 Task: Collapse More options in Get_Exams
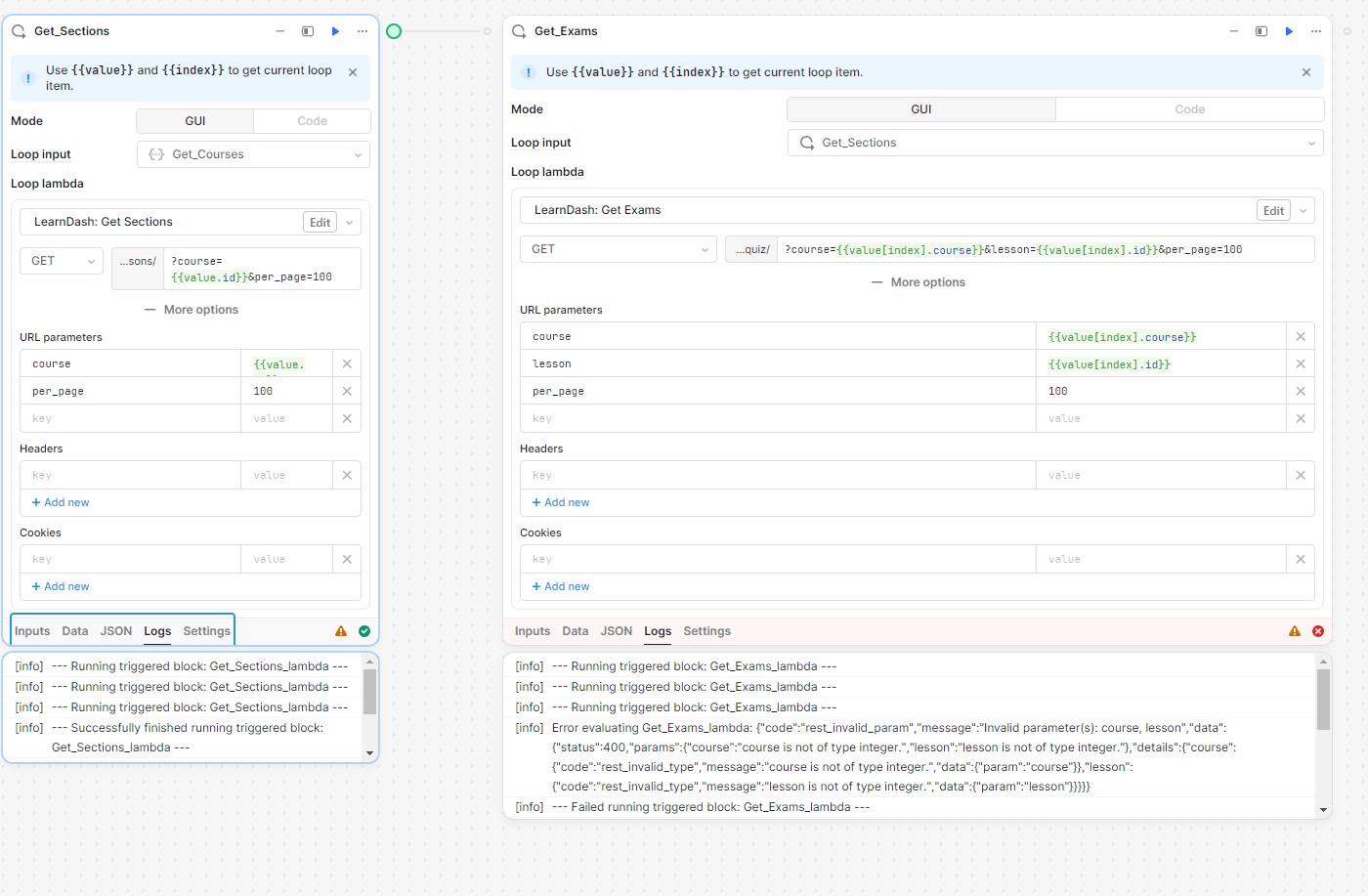(x=919, y=282)
